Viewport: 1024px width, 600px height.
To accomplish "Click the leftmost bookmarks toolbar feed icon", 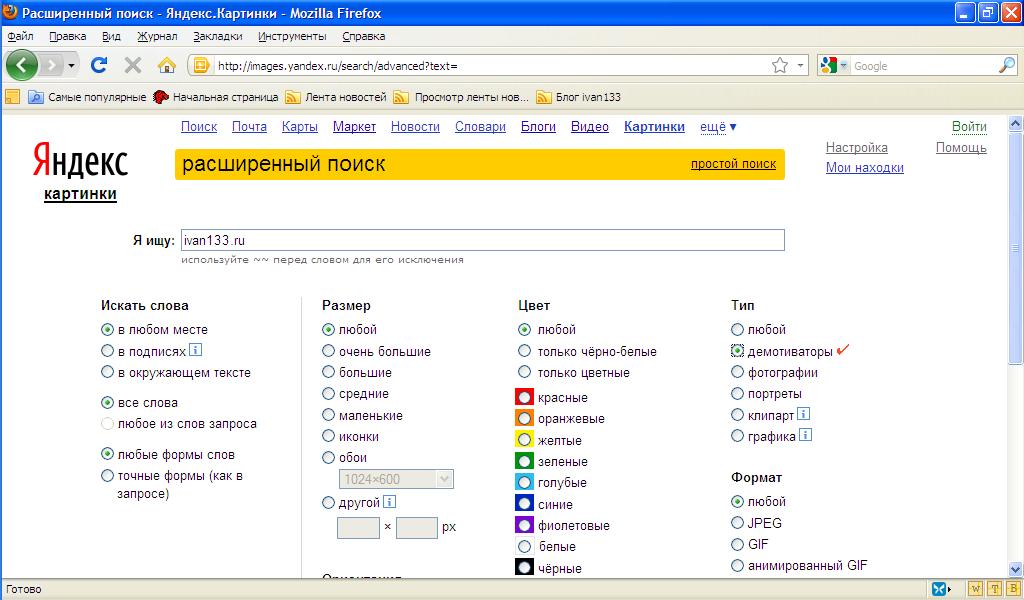I will pos(12,97).
